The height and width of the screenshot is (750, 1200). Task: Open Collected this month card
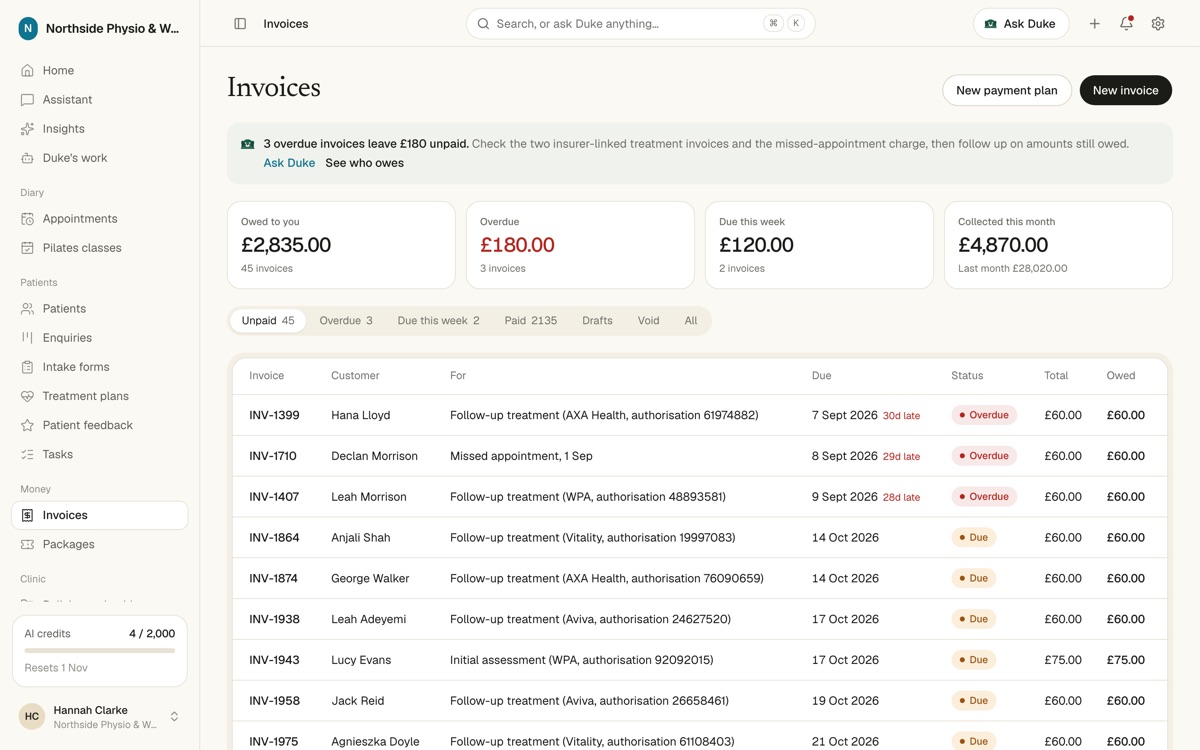1058,245
